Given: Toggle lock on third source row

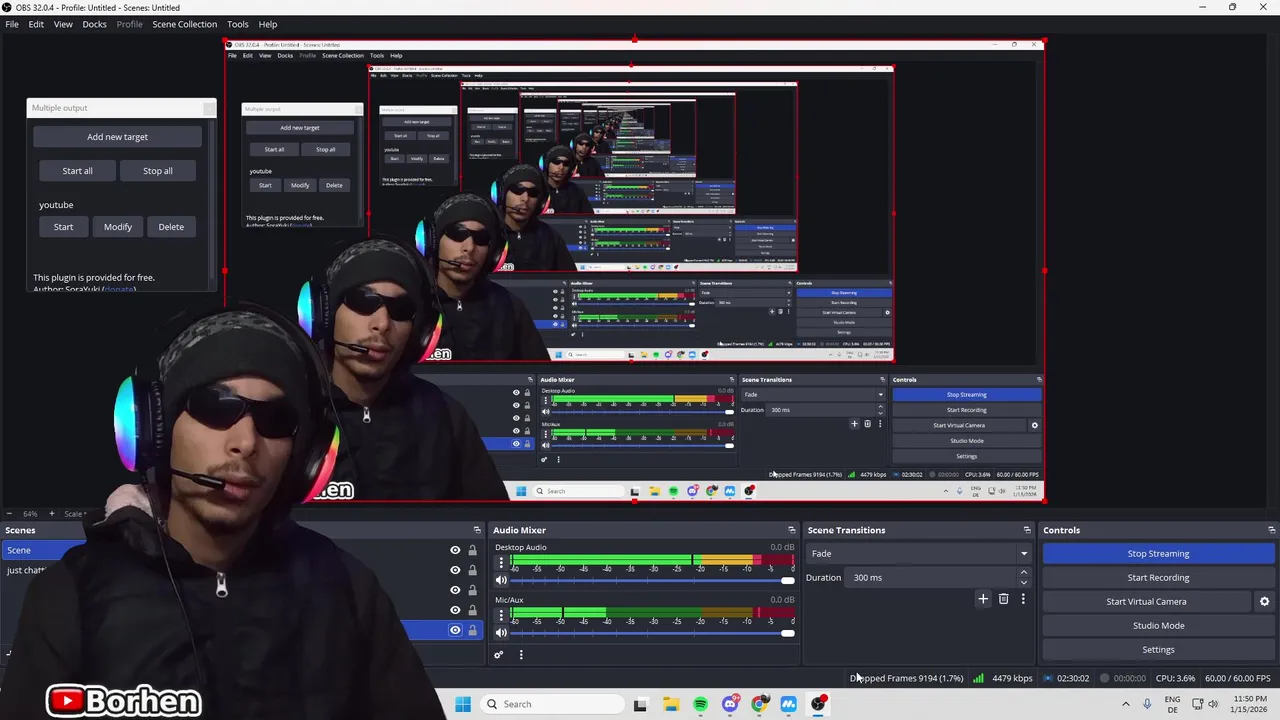Looking at the screenshot, I should [x=472, y=590].
